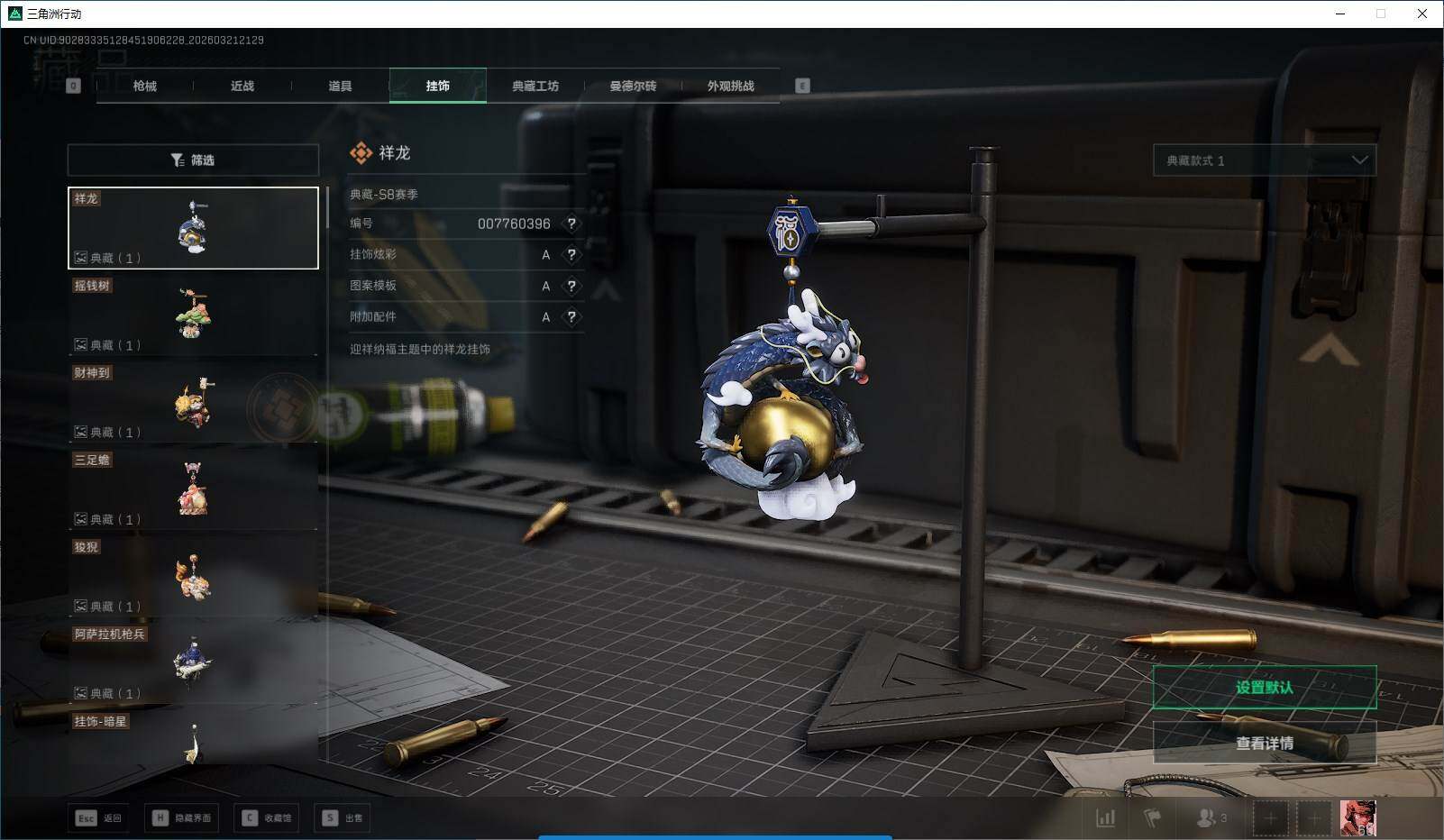Click the 祥龙 title heading in details panel
This screenshot has height=840, width=1444.
[395, 153]
